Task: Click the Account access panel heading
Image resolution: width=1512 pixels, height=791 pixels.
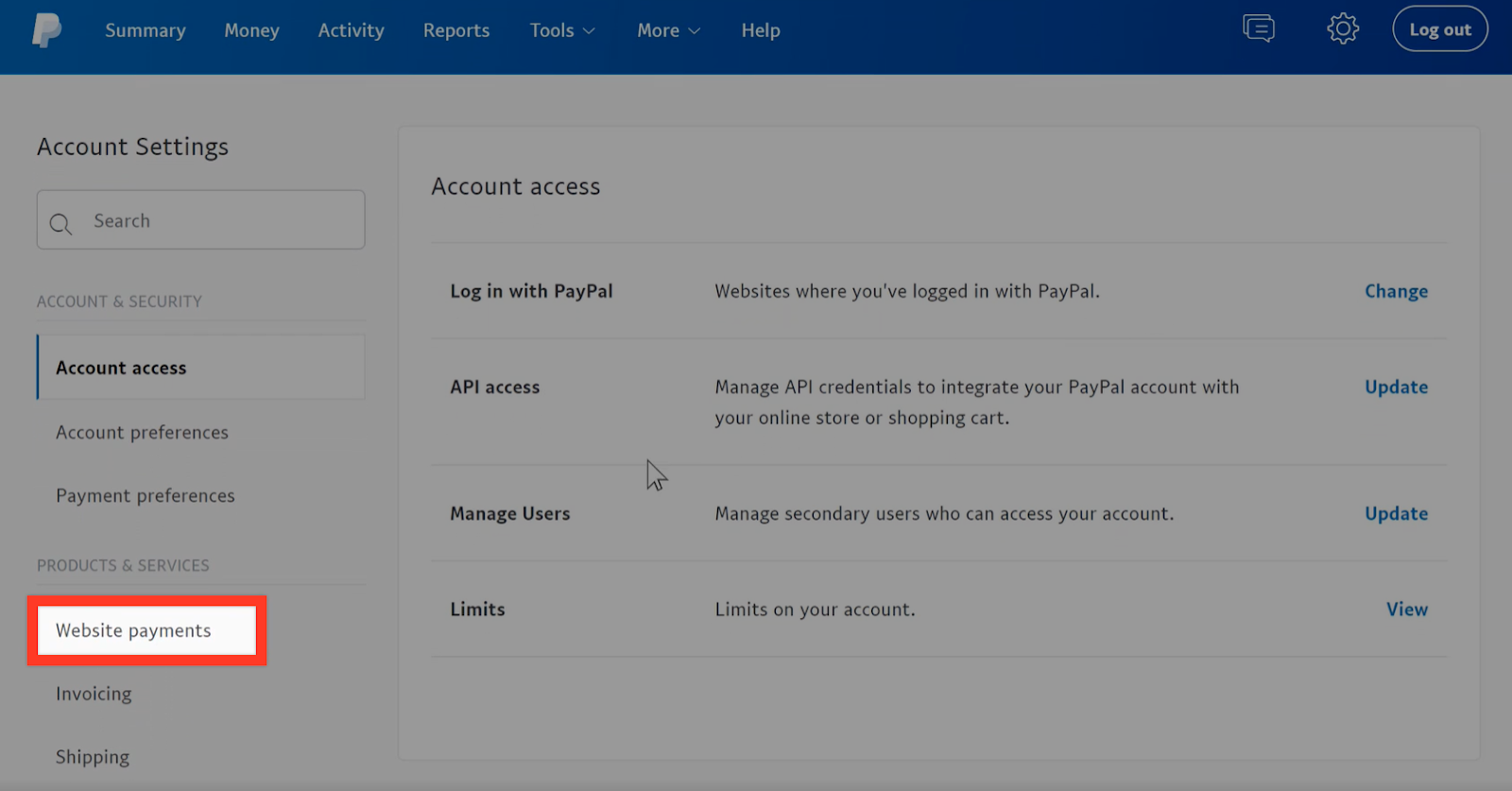Action: coord(516,186)
